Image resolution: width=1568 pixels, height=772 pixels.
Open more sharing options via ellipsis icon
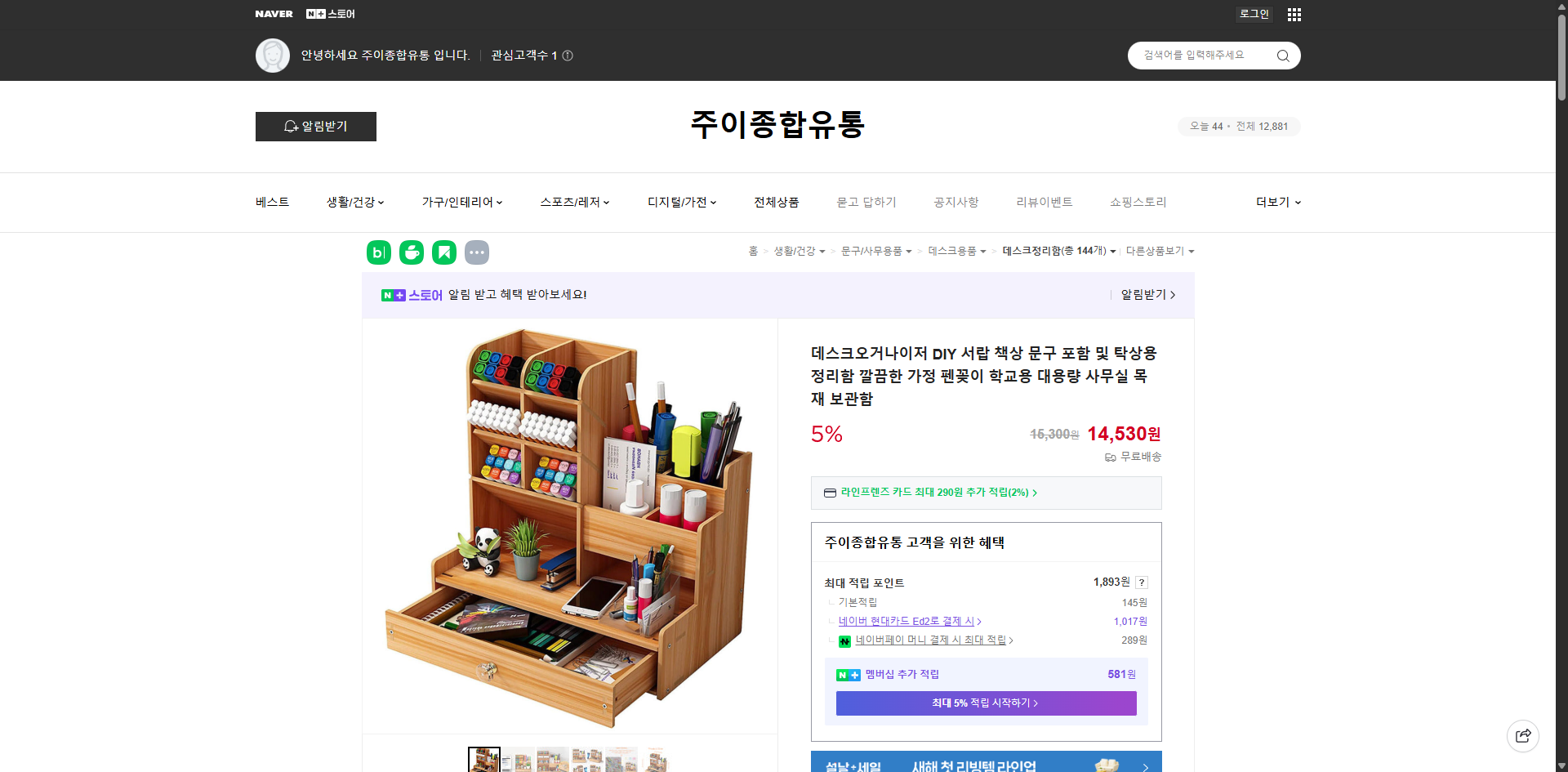tap(477, 252)
